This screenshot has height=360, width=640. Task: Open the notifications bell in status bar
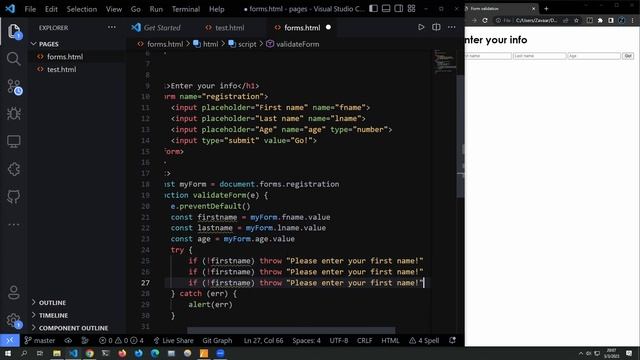click(452, 340)
